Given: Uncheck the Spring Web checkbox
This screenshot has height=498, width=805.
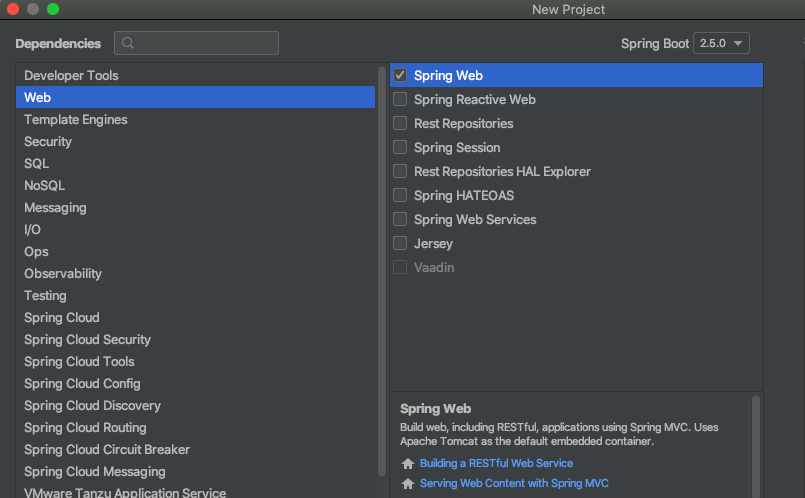Looking at the screenshot, I should pyautogui.click(x=400, y=75).
